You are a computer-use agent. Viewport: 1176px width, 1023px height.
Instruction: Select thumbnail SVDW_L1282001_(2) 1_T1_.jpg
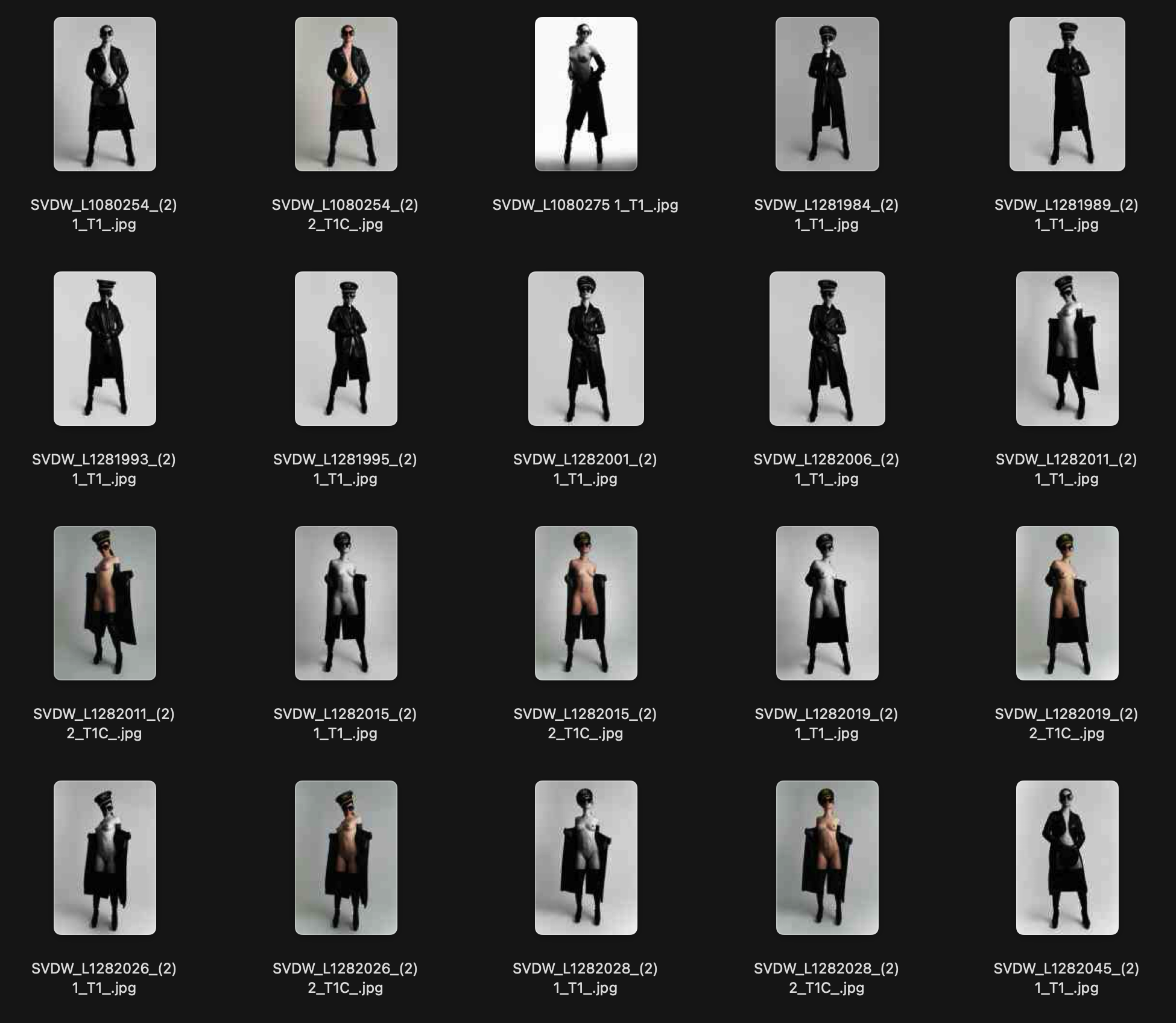[586, 349]
